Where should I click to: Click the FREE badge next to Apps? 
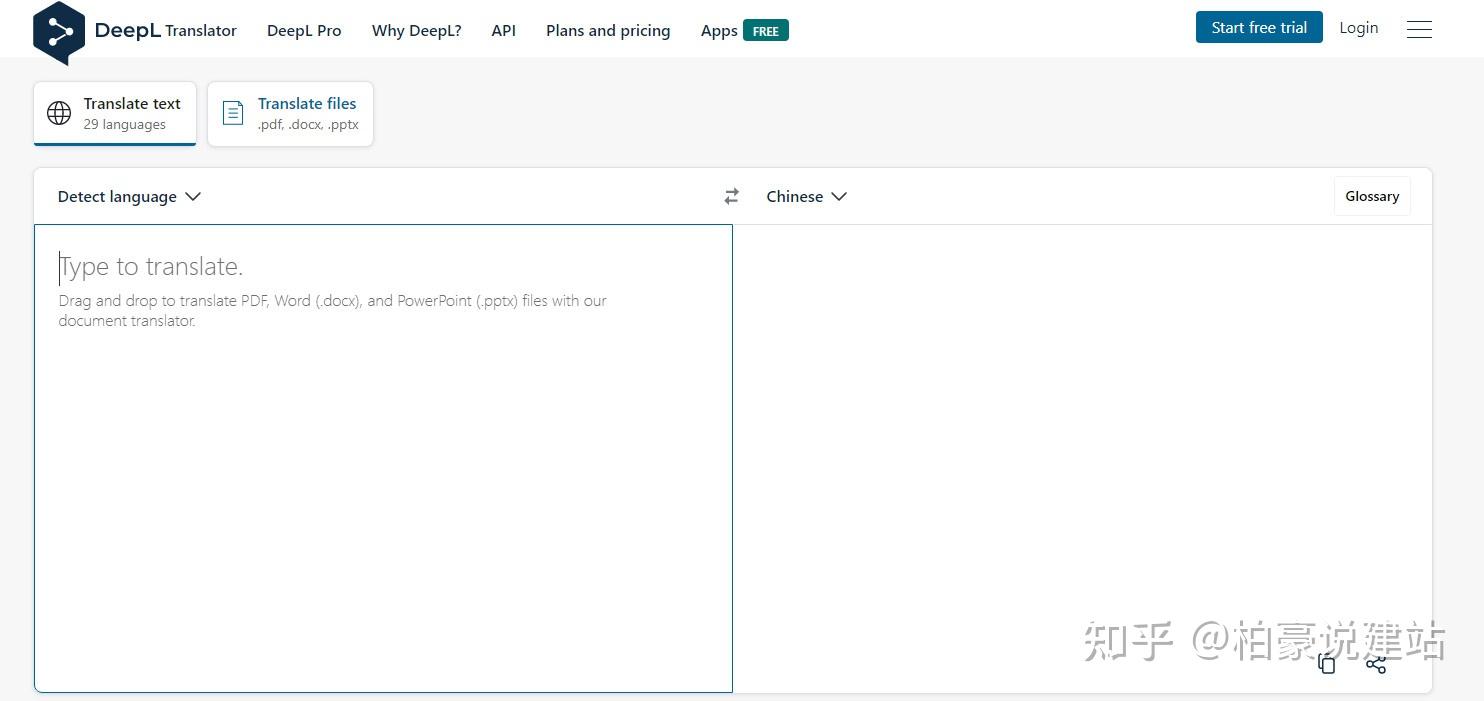(x=766, y=31)
